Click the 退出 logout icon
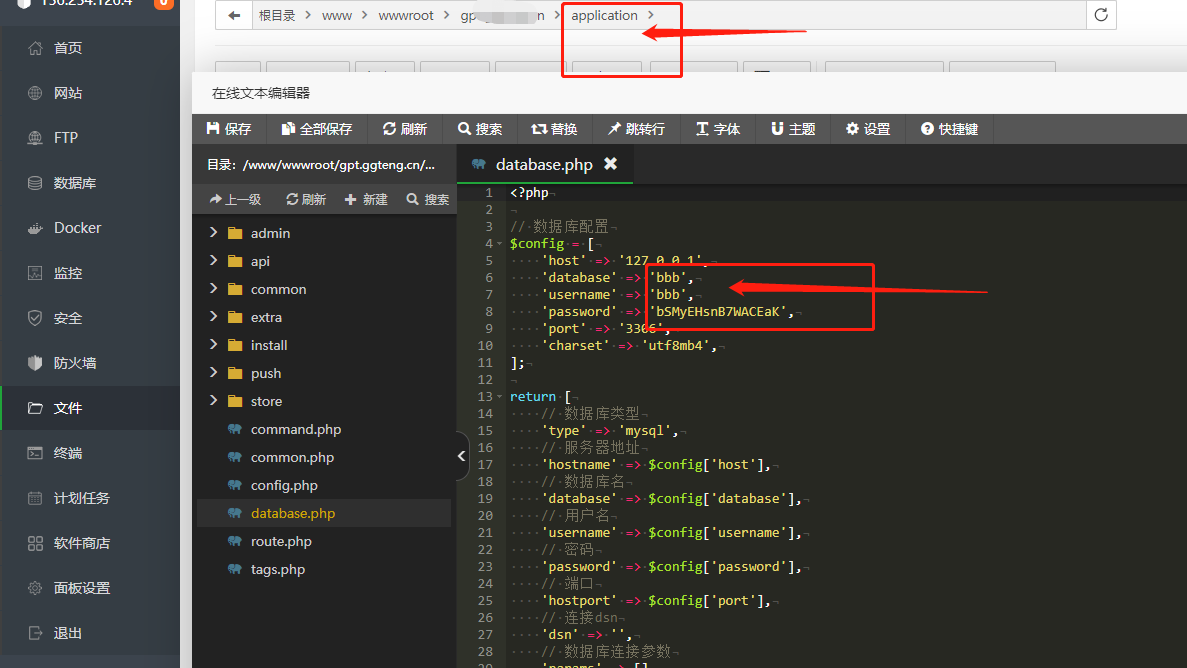 pyautogui.click(x=35, y=633)
